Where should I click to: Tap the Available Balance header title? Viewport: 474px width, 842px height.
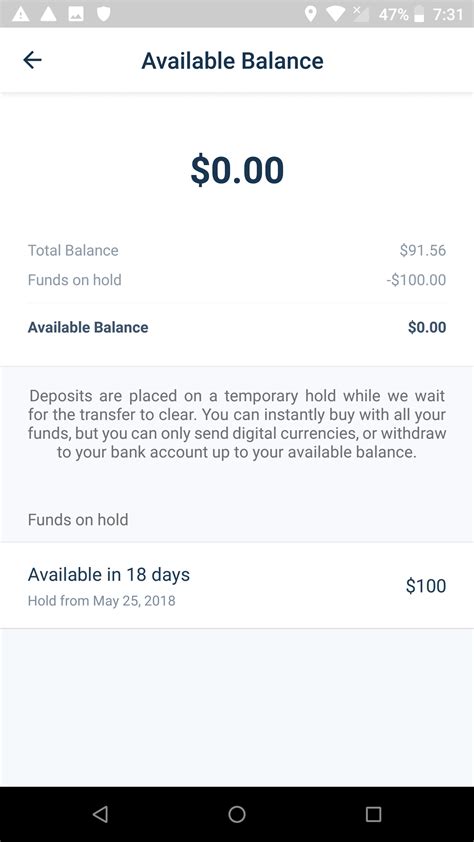tap(232, 61)
